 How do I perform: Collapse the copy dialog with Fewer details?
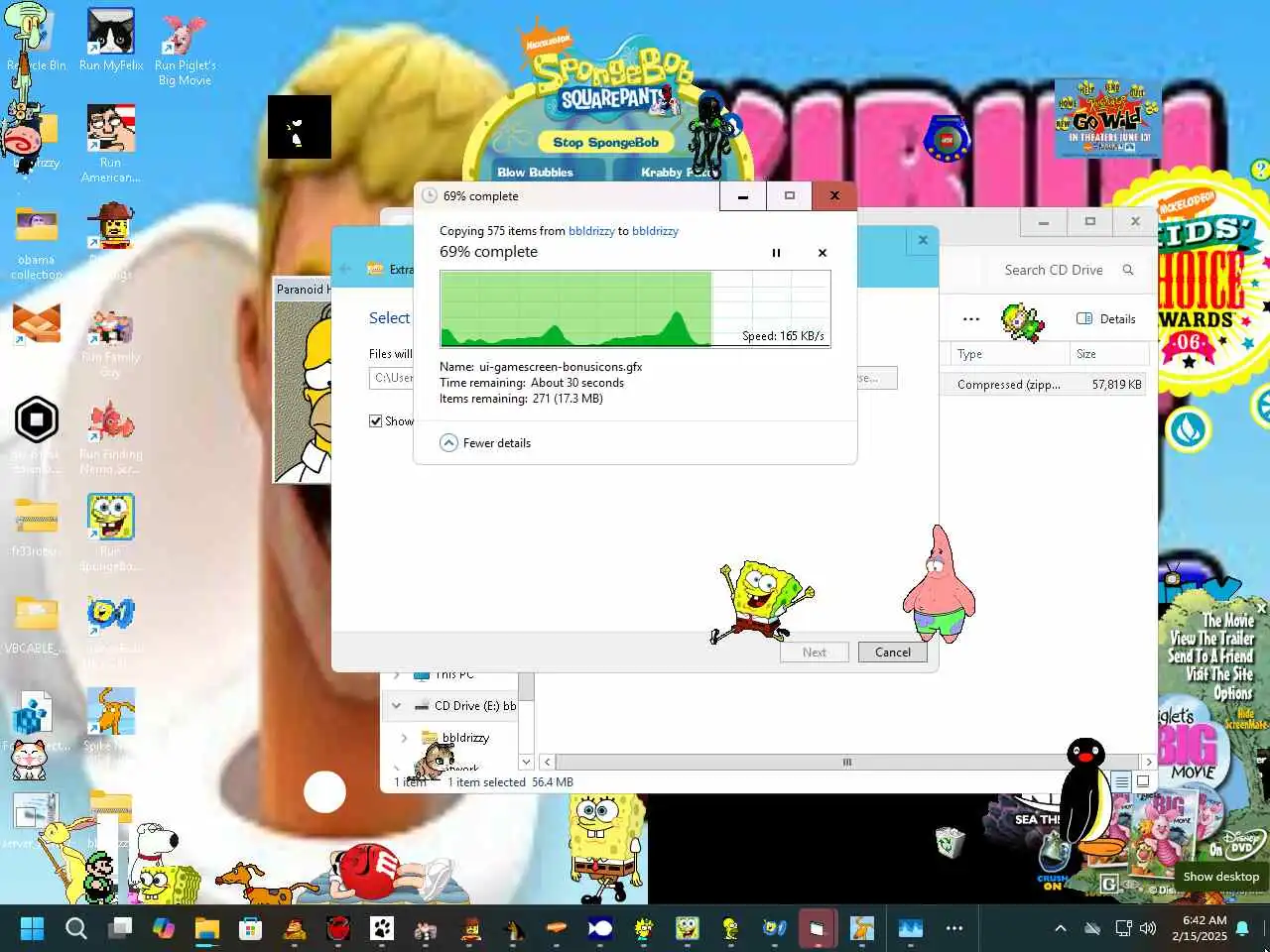click(x=485, y=443)
